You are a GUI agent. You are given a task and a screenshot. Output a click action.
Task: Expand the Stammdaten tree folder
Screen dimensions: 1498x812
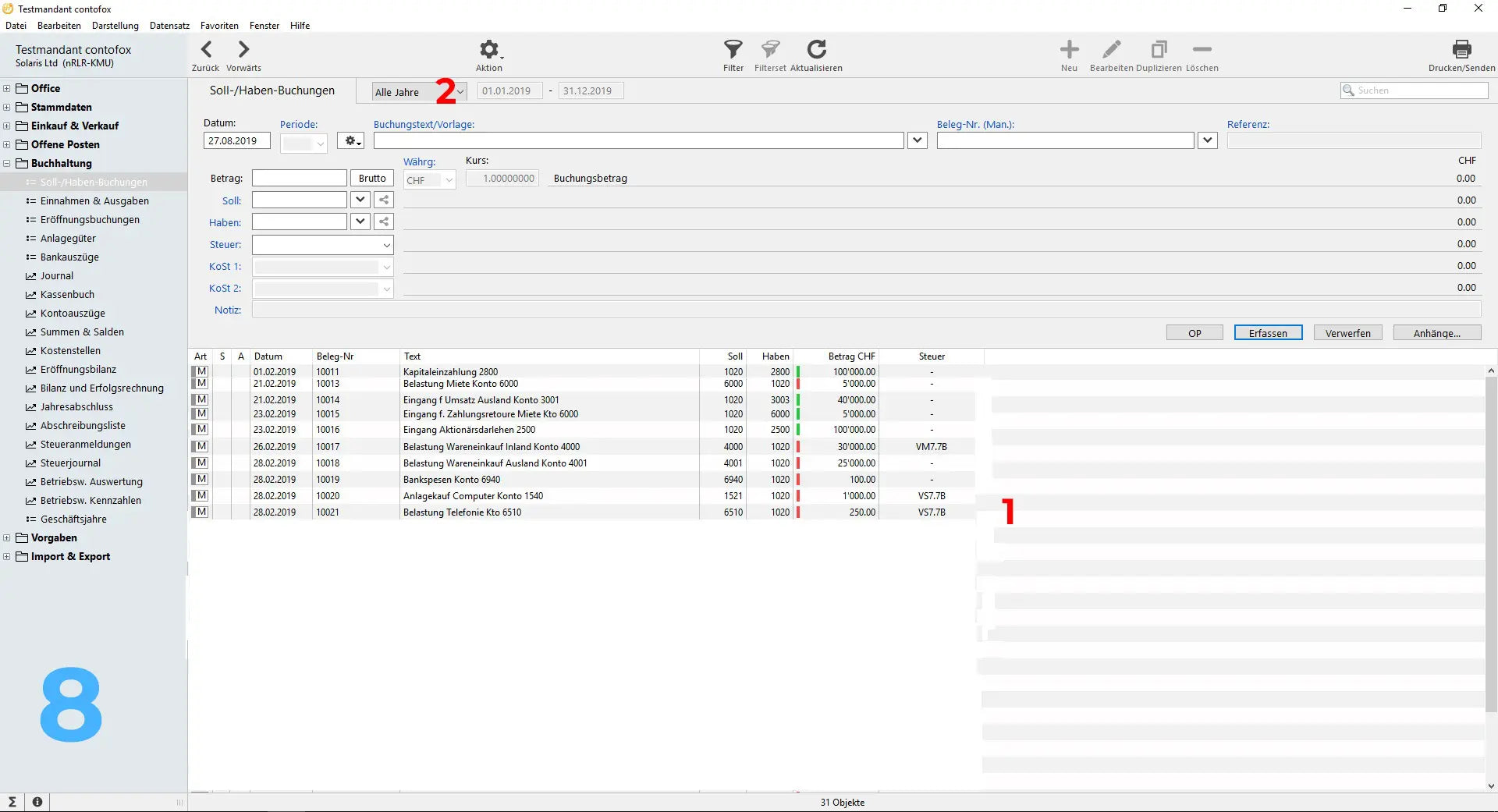point(7,108)
